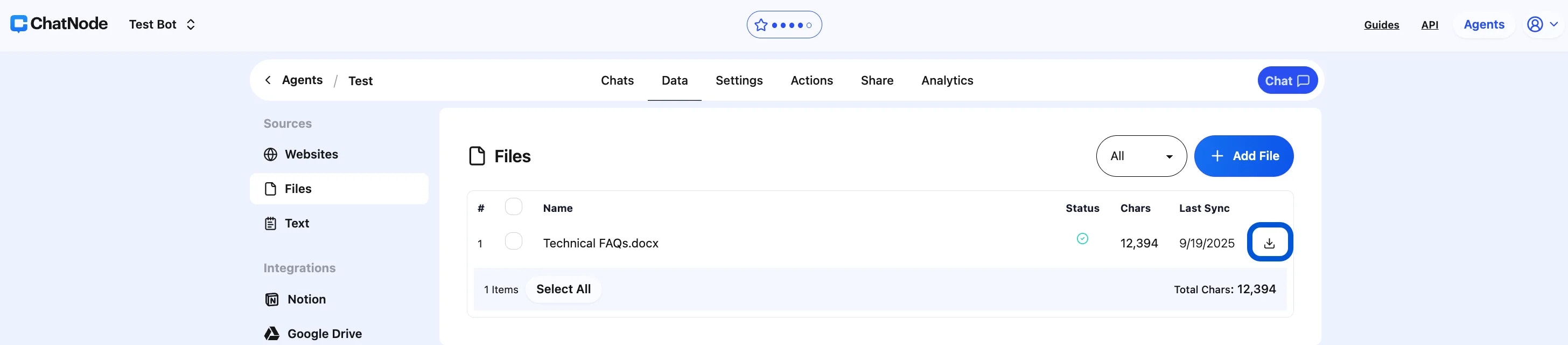The height and width of the screenshot is (345, 1568).
Task: Open Websites source via globe icon
Action: [x=270, y=155]
